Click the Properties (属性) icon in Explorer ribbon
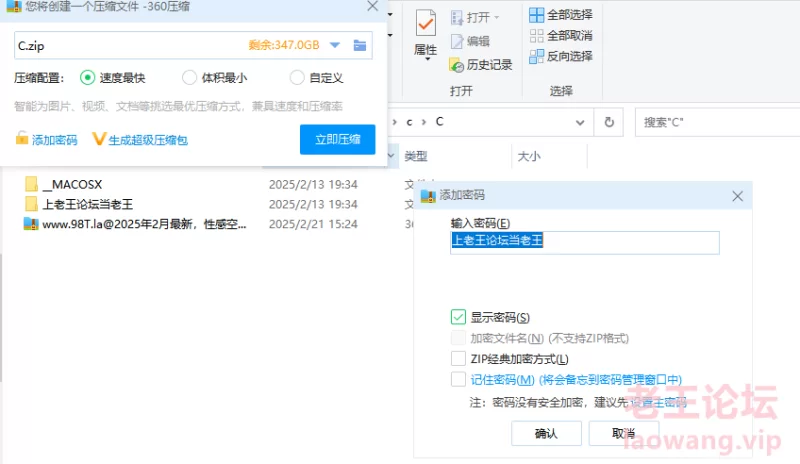 pos(426,24)
